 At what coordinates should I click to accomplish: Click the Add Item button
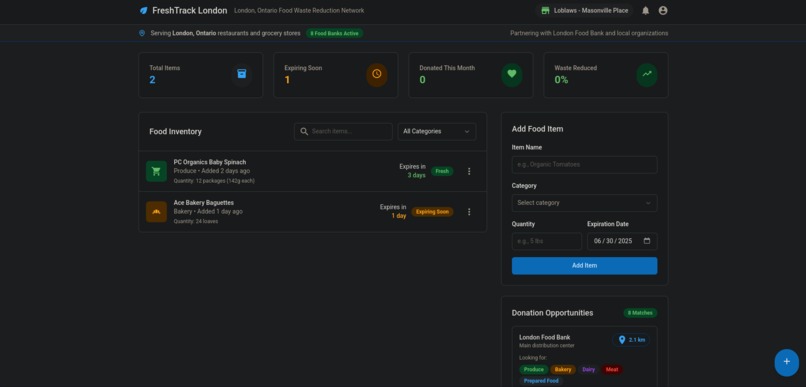click(584, 266)
